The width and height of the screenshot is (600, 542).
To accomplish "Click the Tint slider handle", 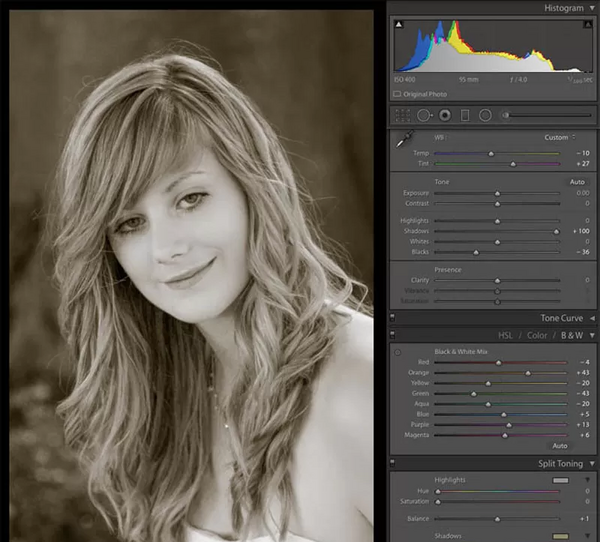I will [513, 164].
